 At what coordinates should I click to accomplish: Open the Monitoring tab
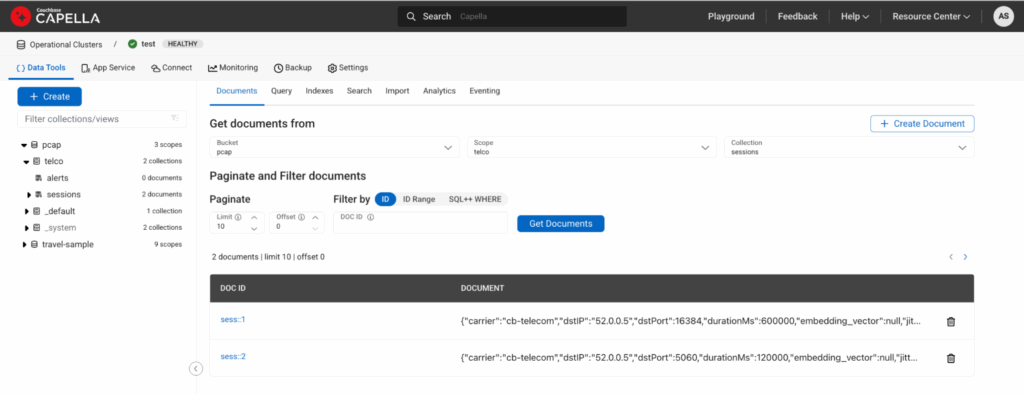pyautogui.click(x=233, y=67)
